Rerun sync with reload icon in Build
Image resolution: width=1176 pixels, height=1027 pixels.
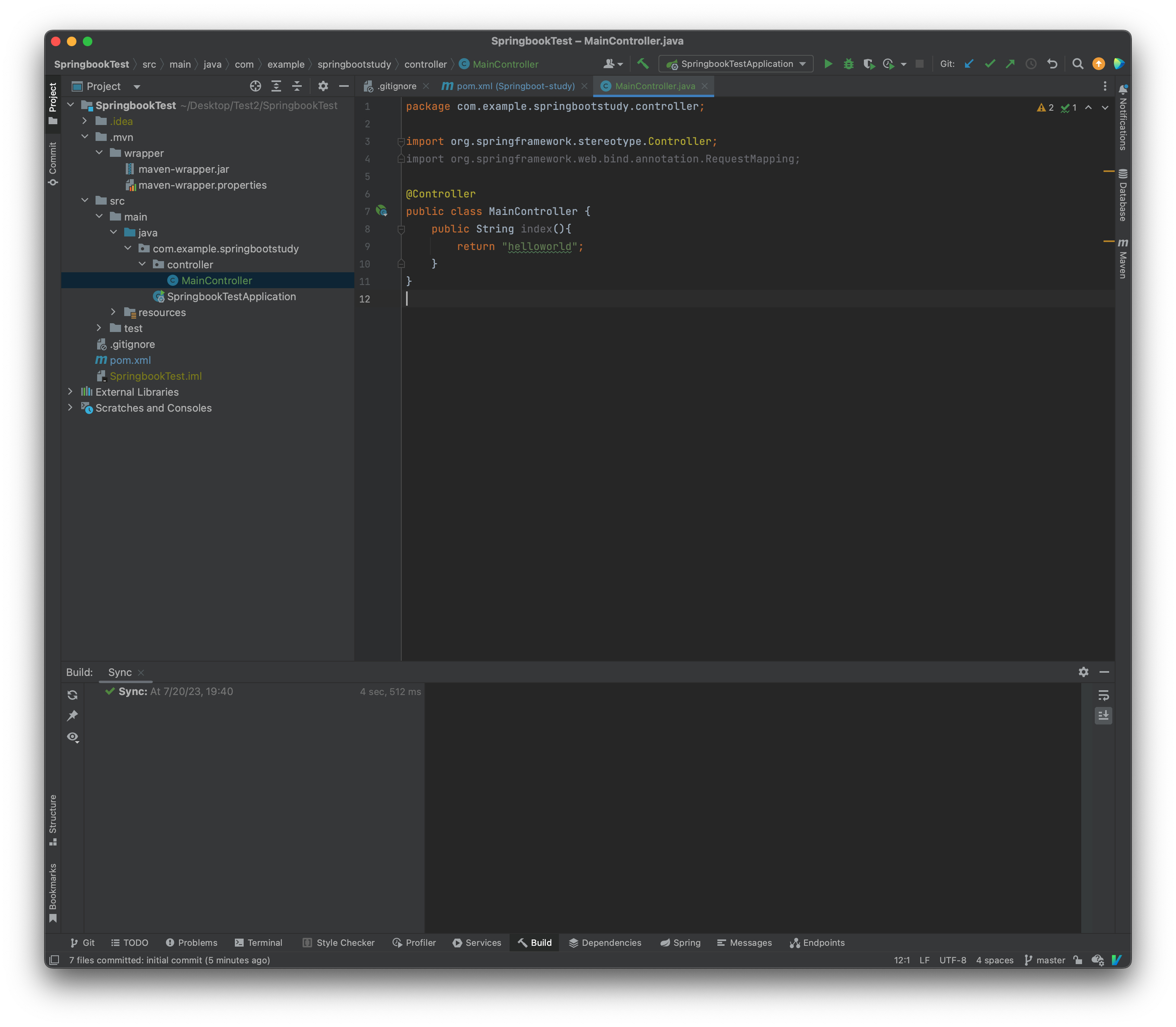click(73, 695)
